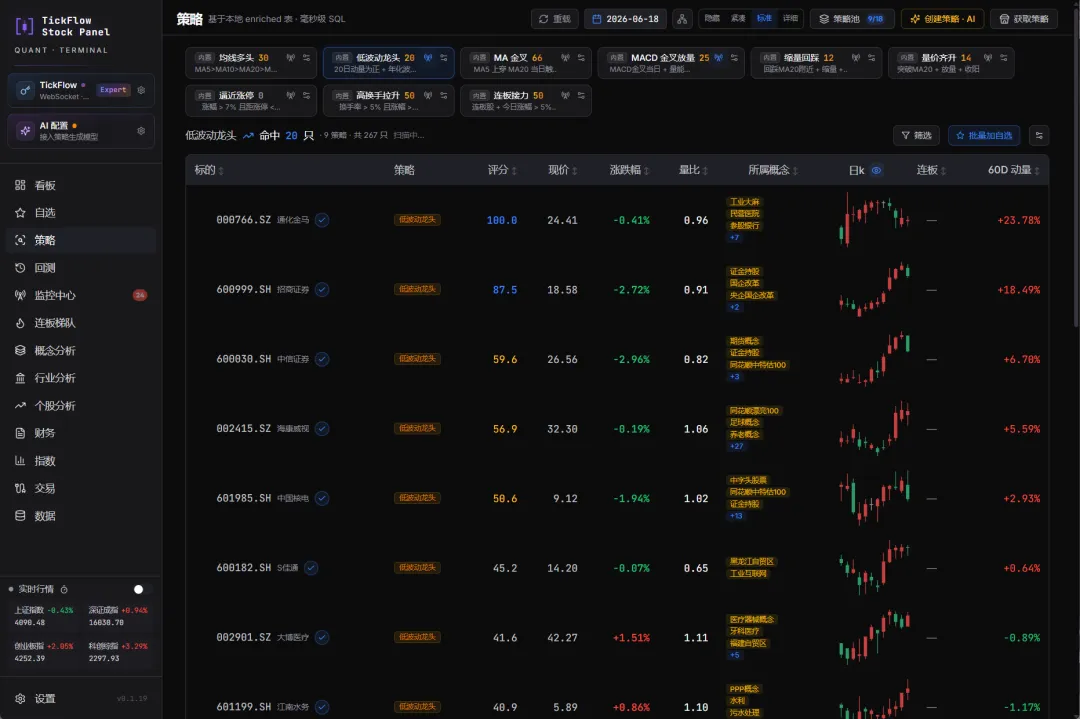The width and height of the screenshot is (1080, 719).
Task: Click refresh icon next to 实时行情
Action: coord(64,590)
